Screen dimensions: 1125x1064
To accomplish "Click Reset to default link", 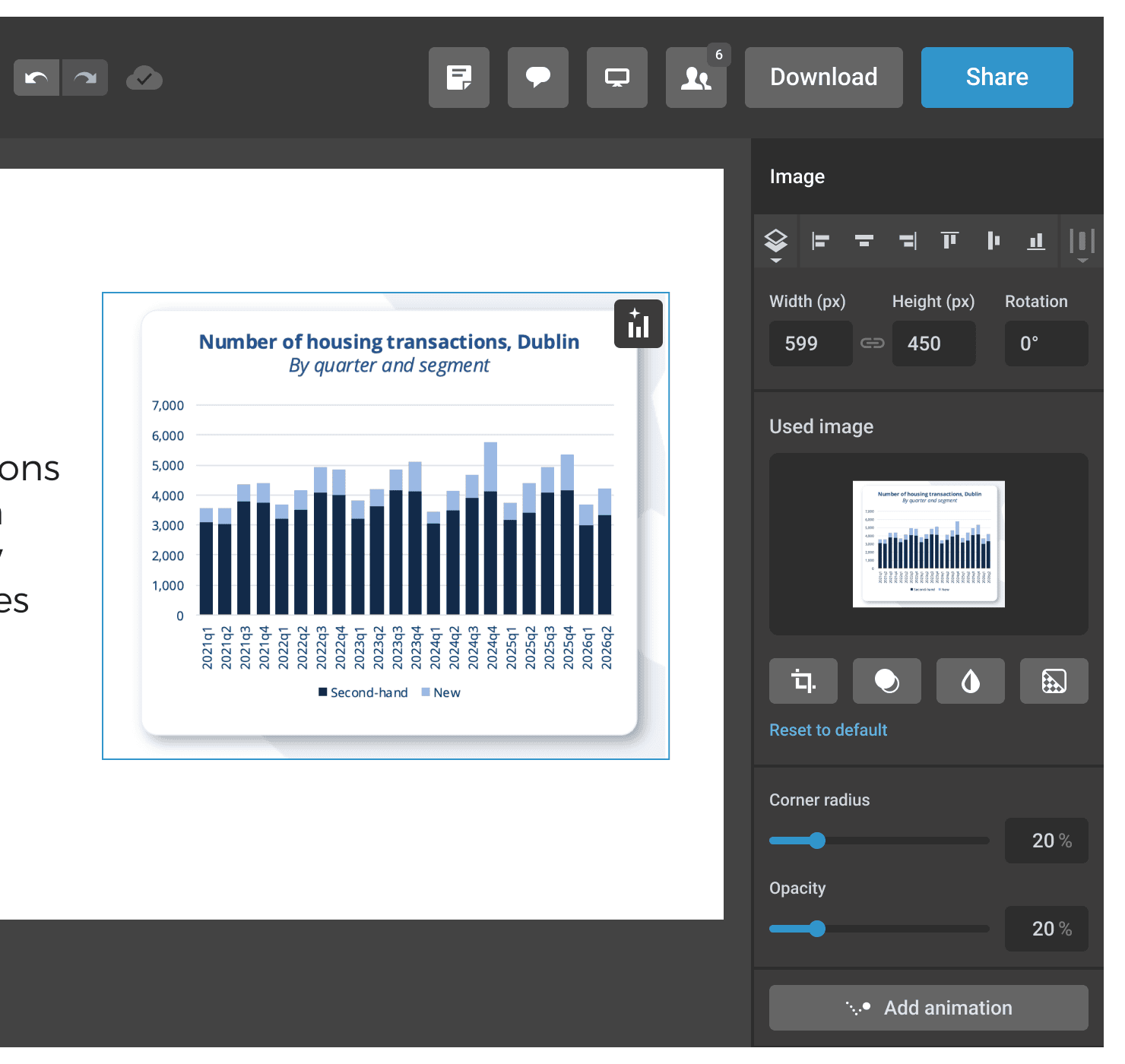I will pos(829,730).
